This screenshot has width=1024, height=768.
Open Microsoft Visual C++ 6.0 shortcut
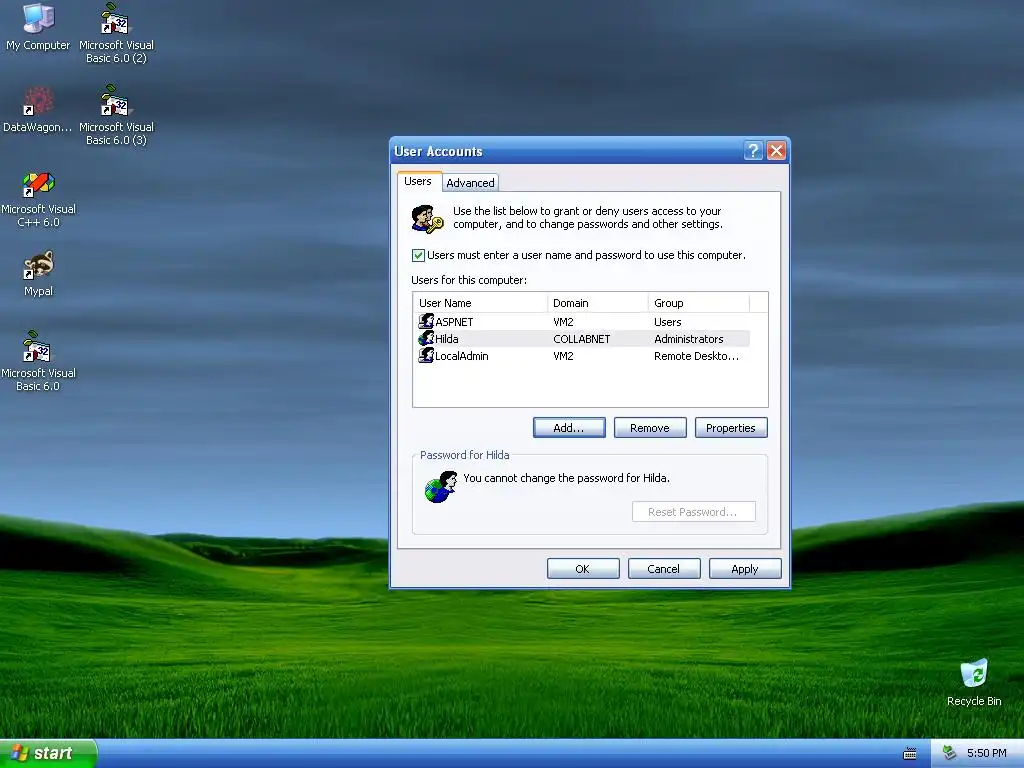click(x=39, y=199)
